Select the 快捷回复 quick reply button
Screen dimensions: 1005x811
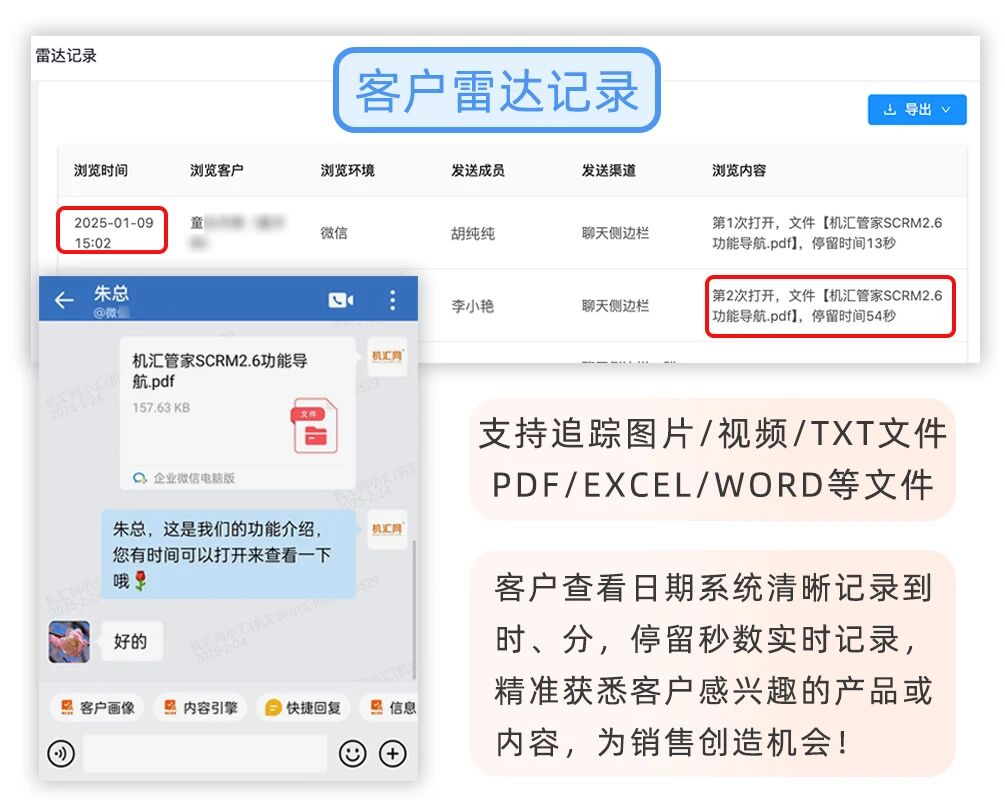click(x=303, y=707)
